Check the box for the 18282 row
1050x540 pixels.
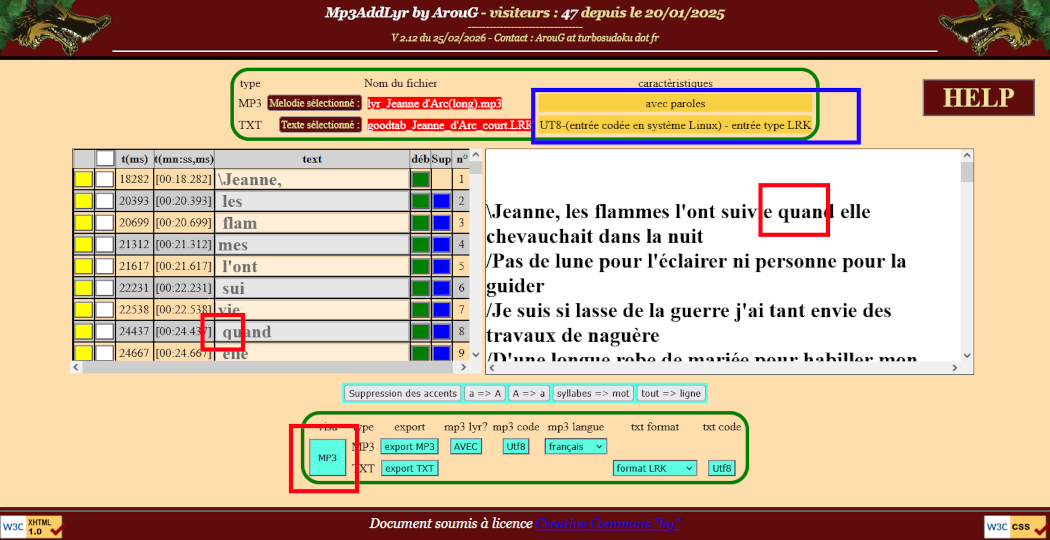[105, 180]
